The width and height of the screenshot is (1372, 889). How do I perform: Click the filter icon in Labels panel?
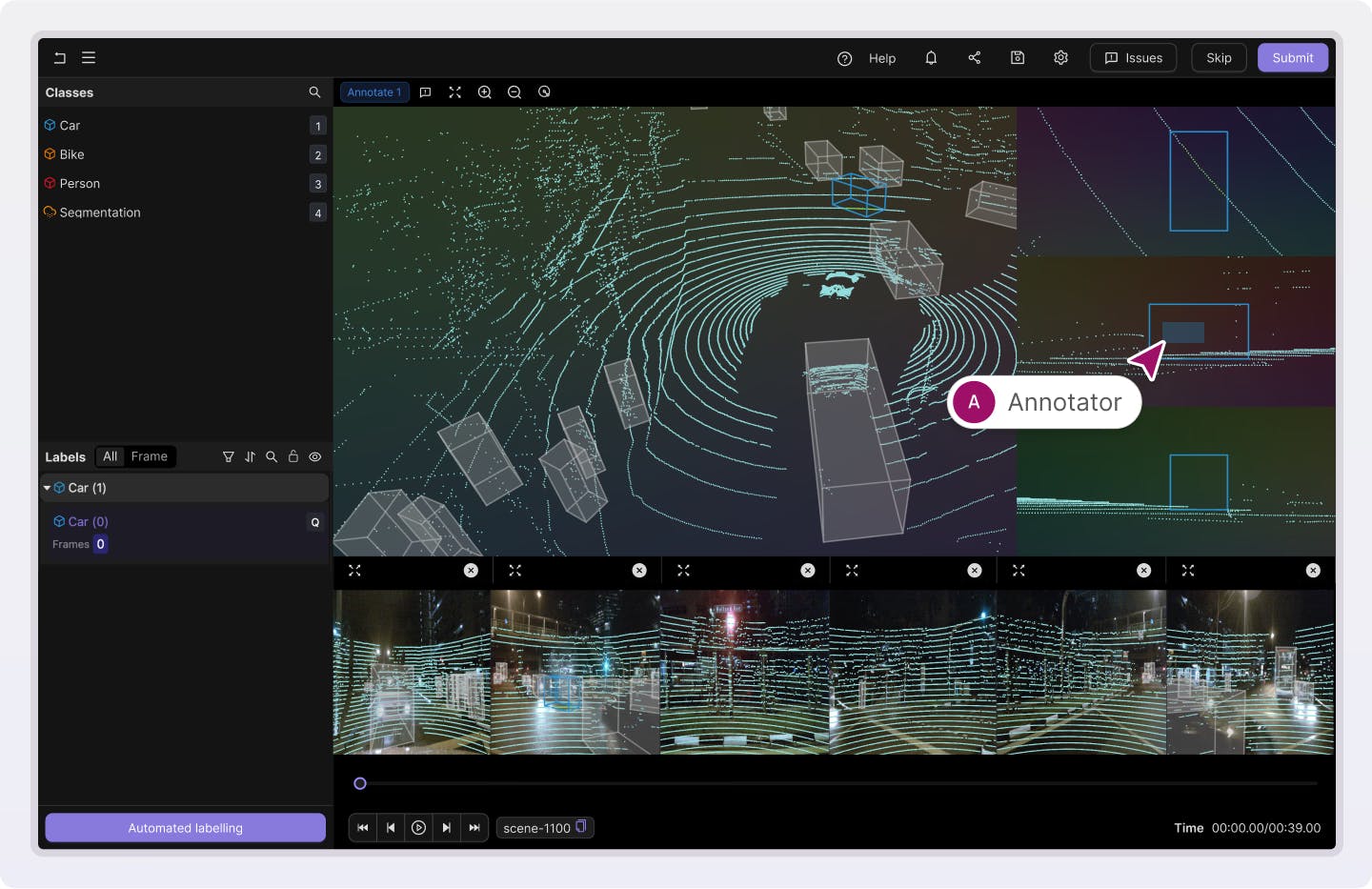229,457
